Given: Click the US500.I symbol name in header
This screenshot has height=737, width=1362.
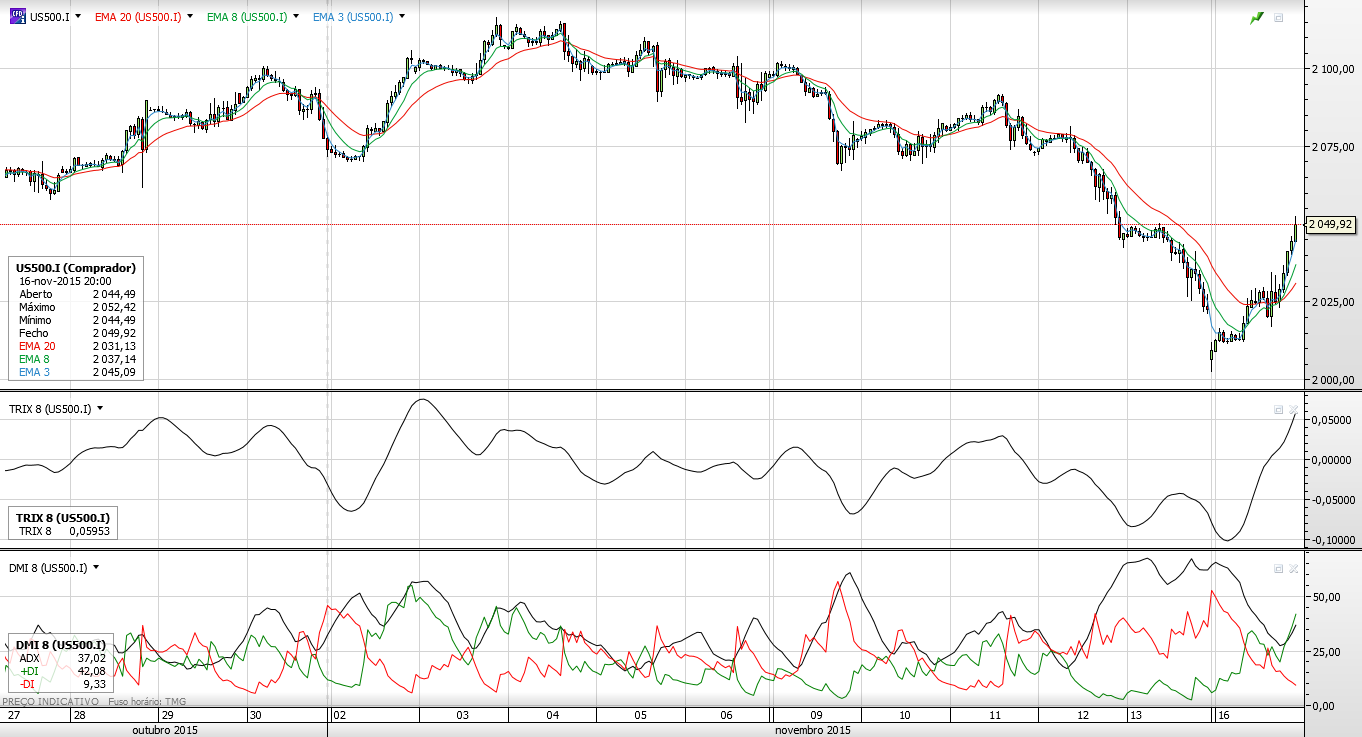Looking at the screenshot, I should tap(50, 17).
